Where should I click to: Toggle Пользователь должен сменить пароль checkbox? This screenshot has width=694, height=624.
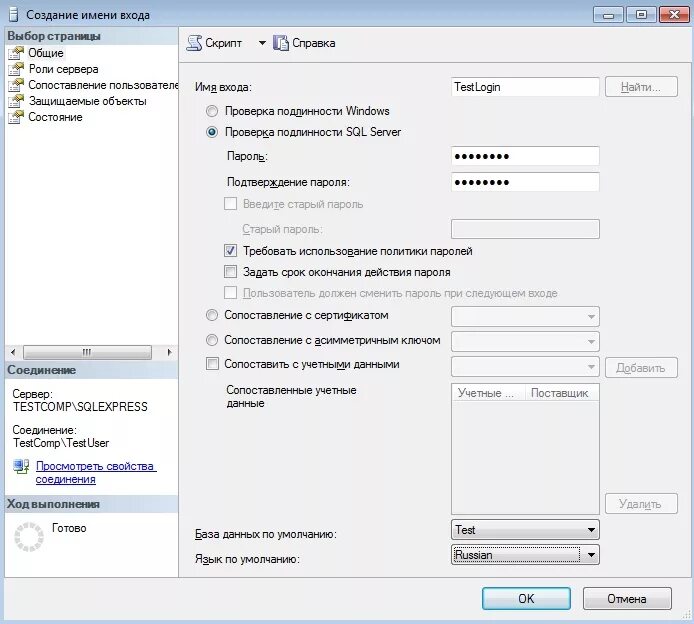coord(230,293)
